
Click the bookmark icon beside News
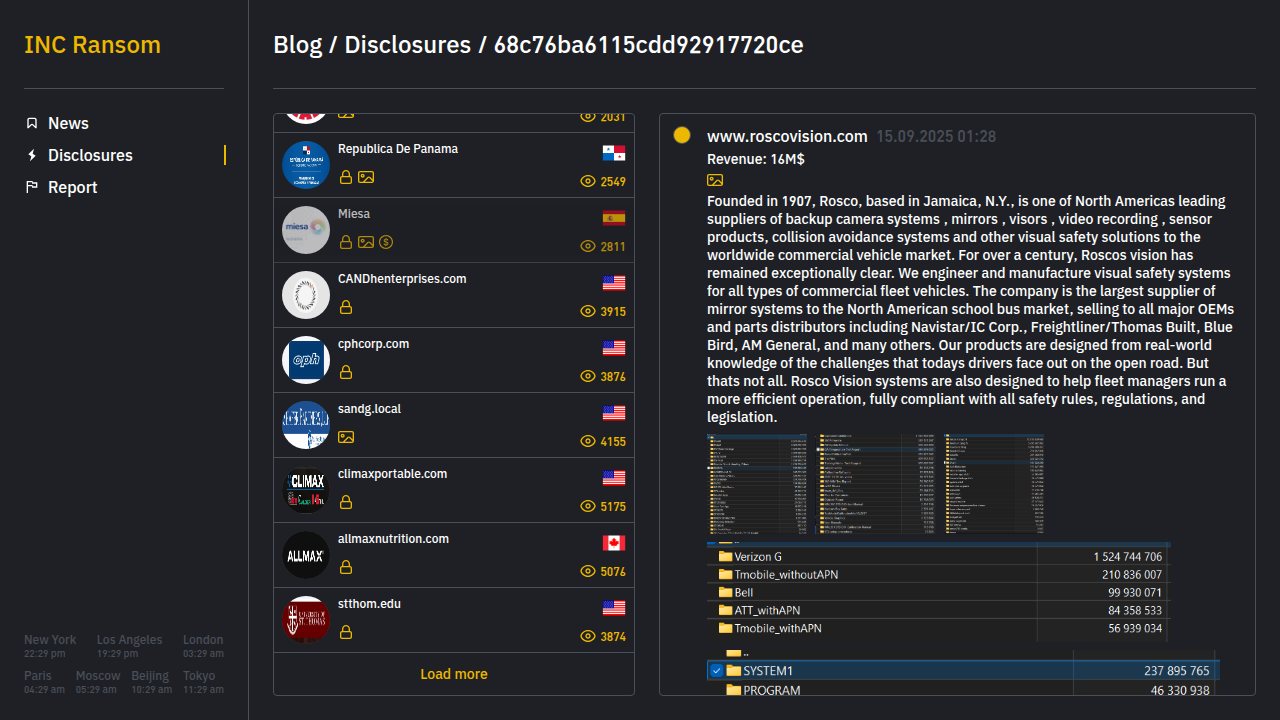click(x=32, y=123)
